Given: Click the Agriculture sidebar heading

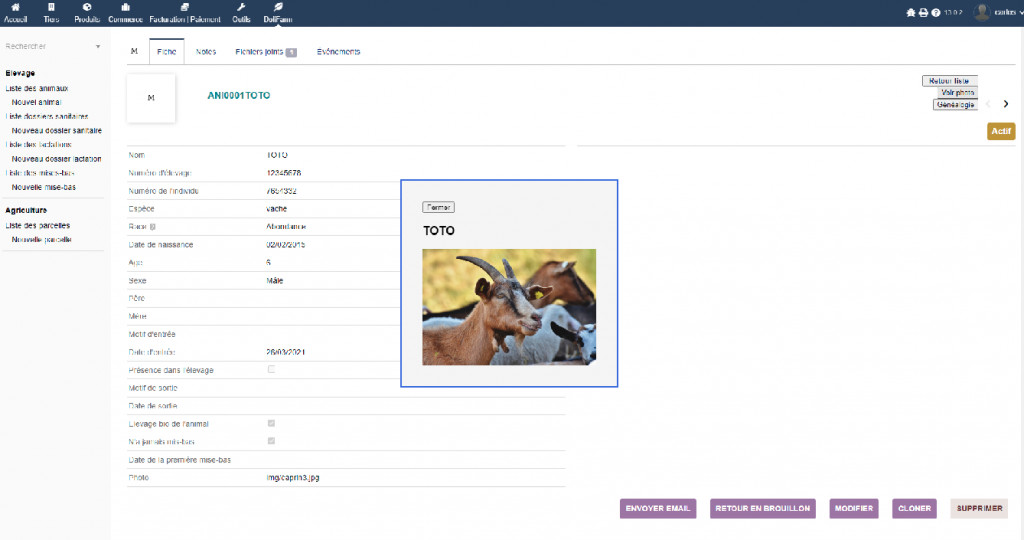Looking at the screenshot, I should (x=26, y=210).
